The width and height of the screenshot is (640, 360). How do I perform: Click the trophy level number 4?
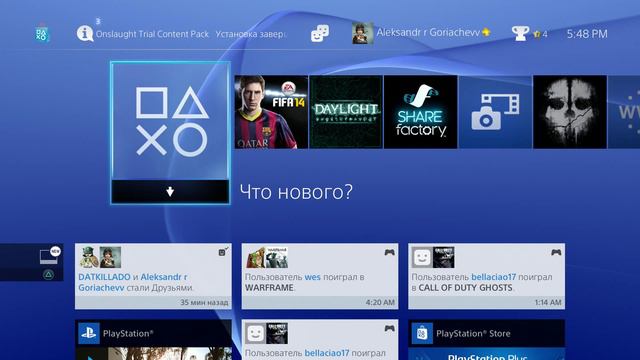(545, 34)
